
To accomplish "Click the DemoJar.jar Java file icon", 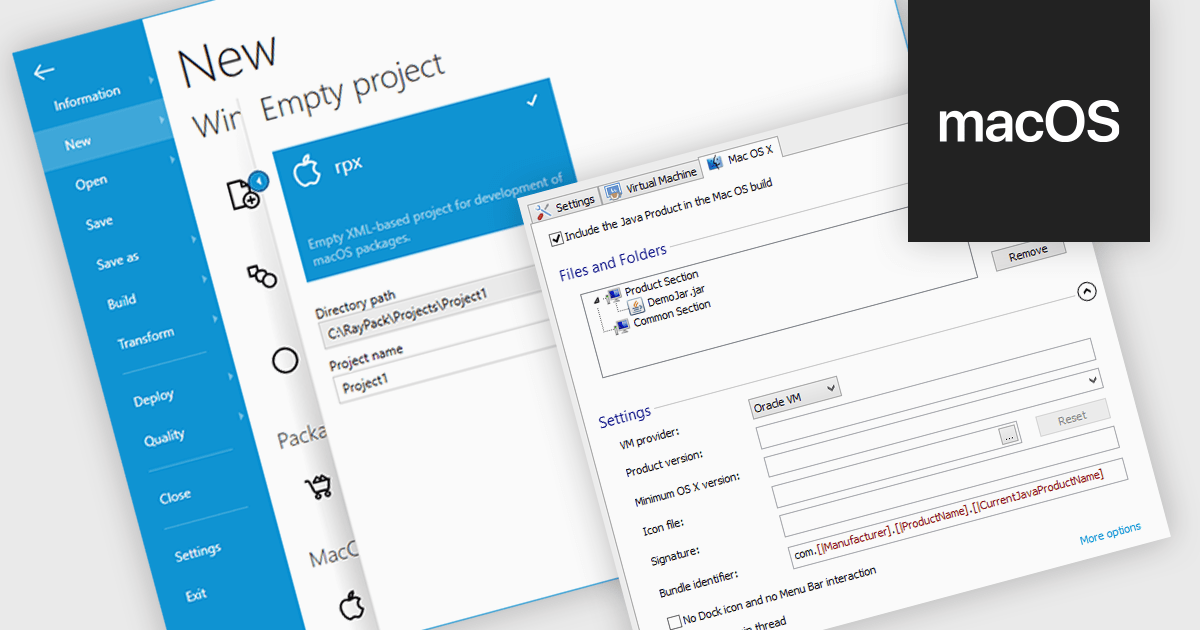I will pos(636,304).
